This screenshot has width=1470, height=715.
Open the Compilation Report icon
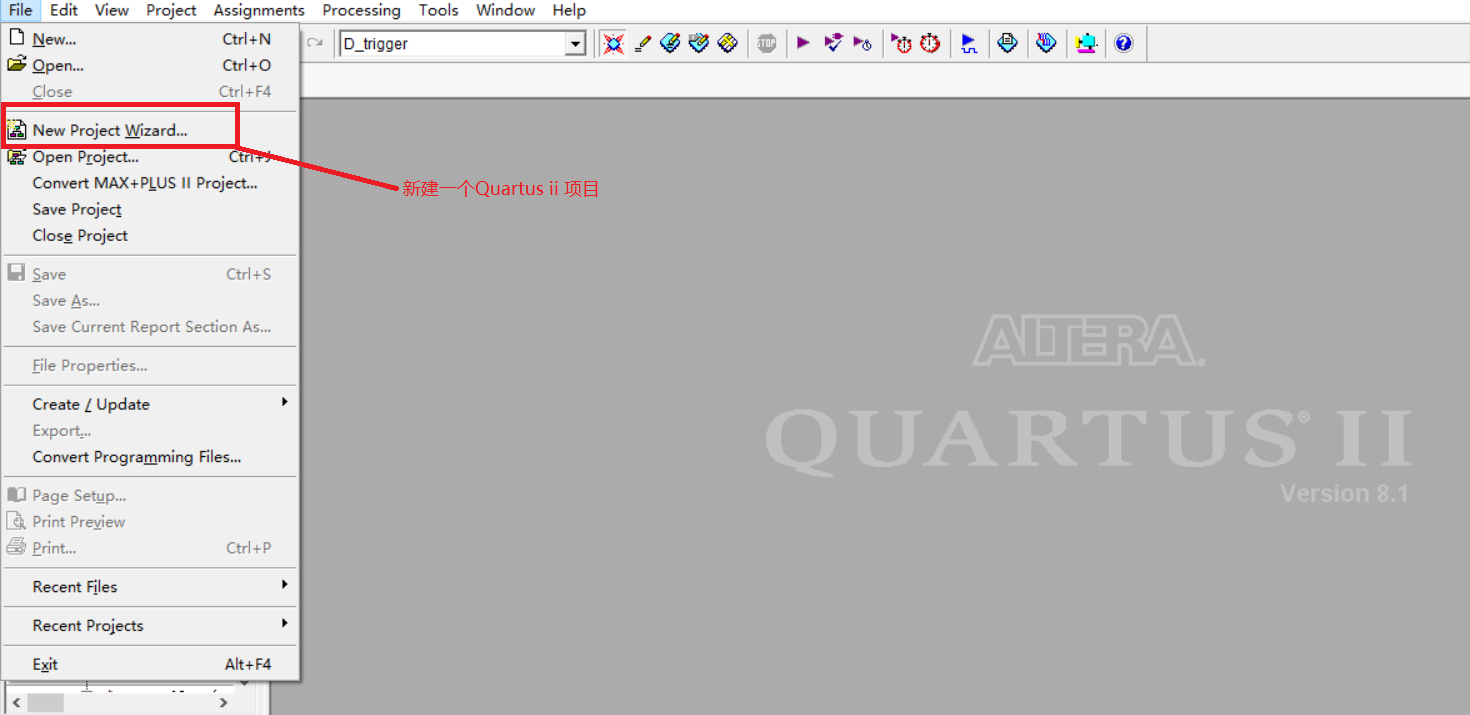pos(1007,42)
